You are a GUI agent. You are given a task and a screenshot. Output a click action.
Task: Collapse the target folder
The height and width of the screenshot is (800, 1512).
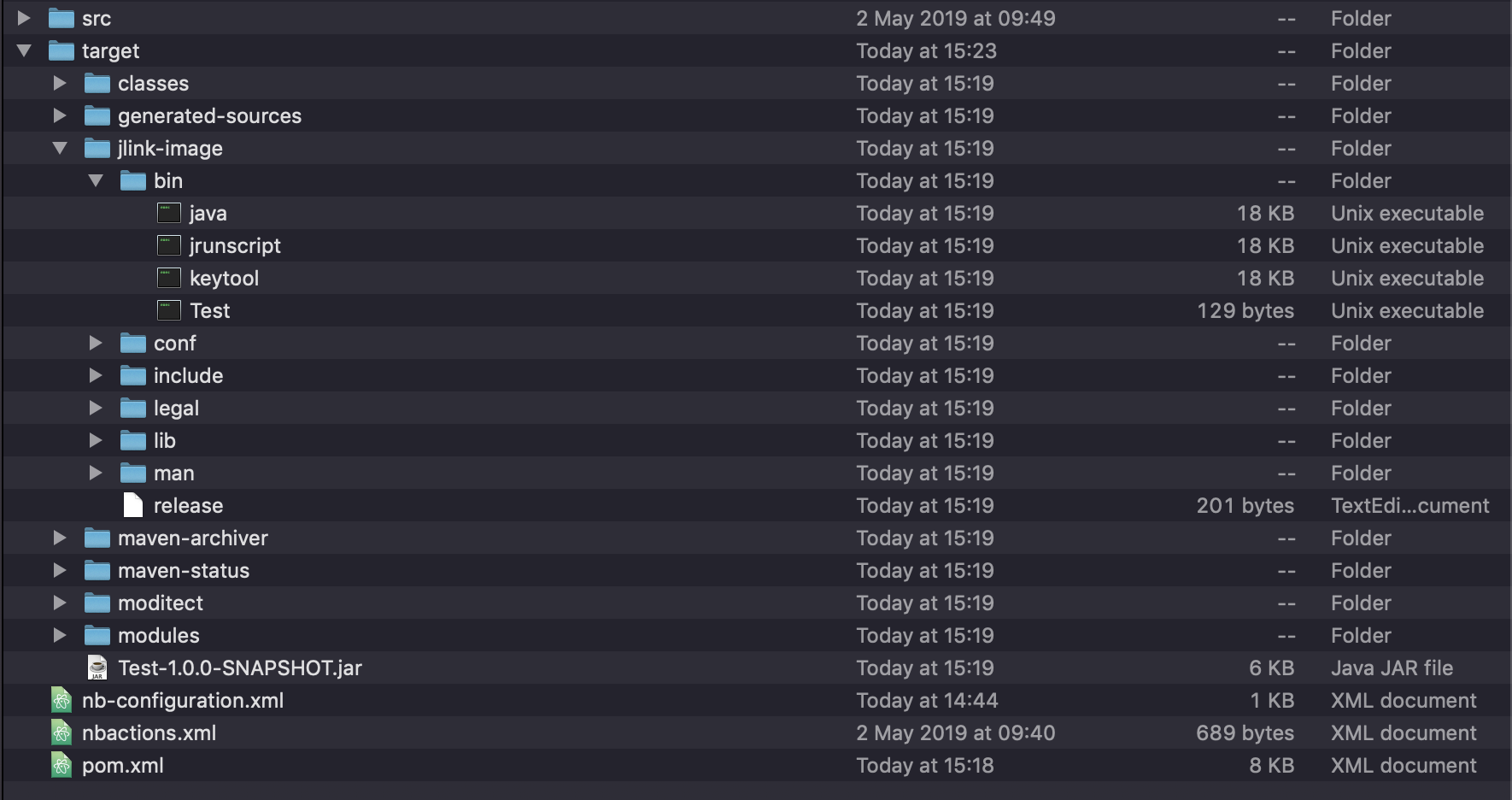click(x=24, y=51)
